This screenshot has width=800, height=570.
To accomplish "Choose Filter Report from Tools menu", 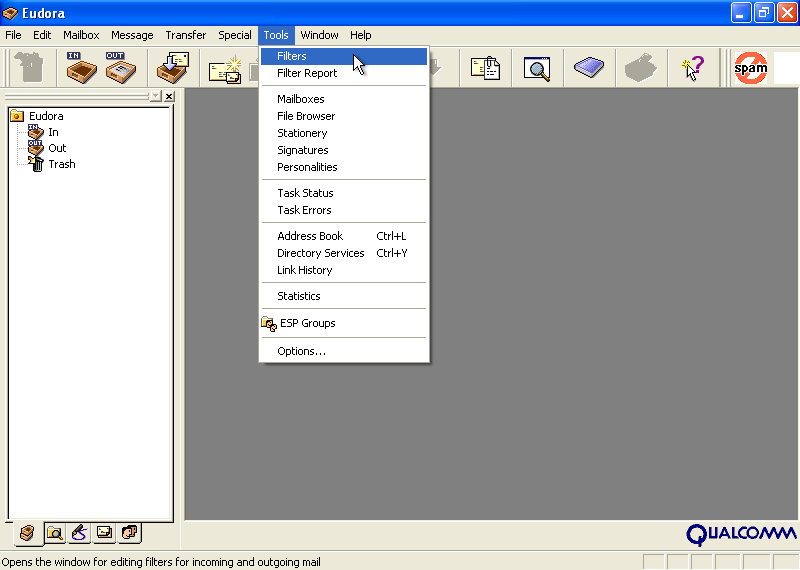I will (x=344, y=73).
